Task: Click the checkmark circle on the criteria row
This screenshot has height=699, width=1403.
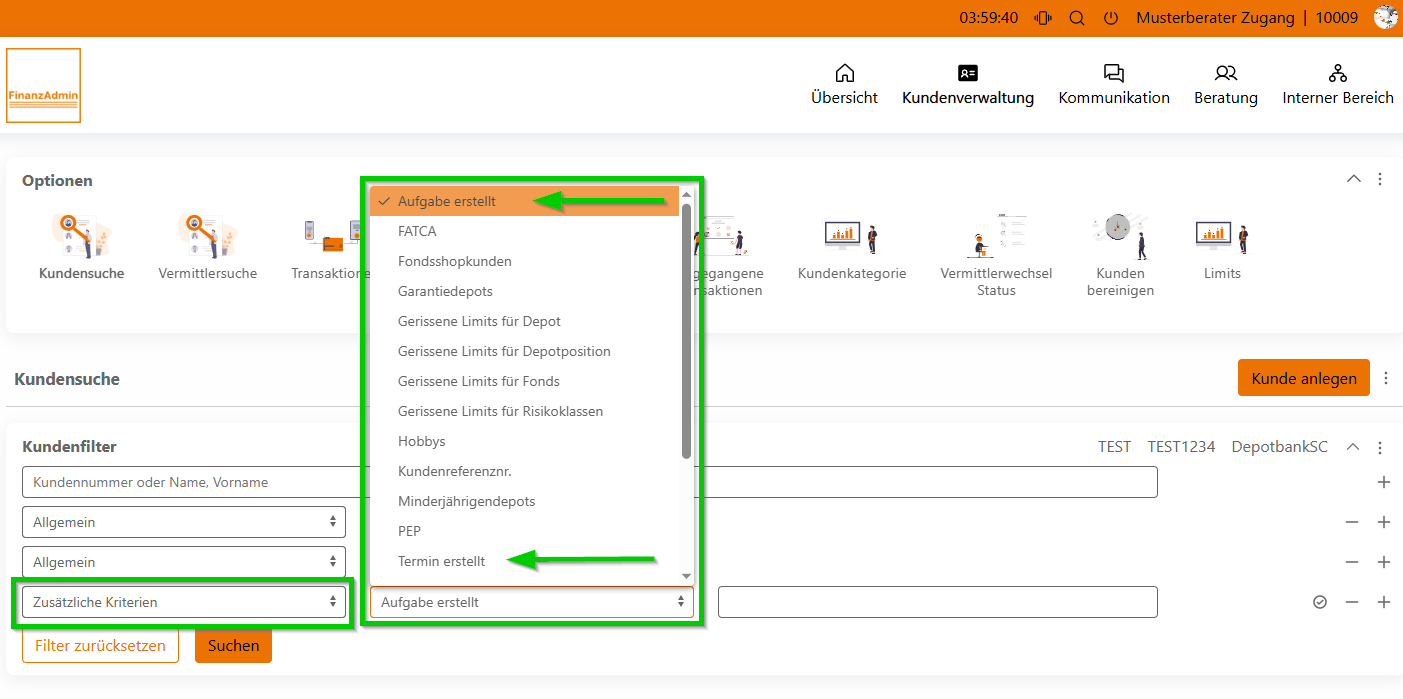Action: (1320, 602)
